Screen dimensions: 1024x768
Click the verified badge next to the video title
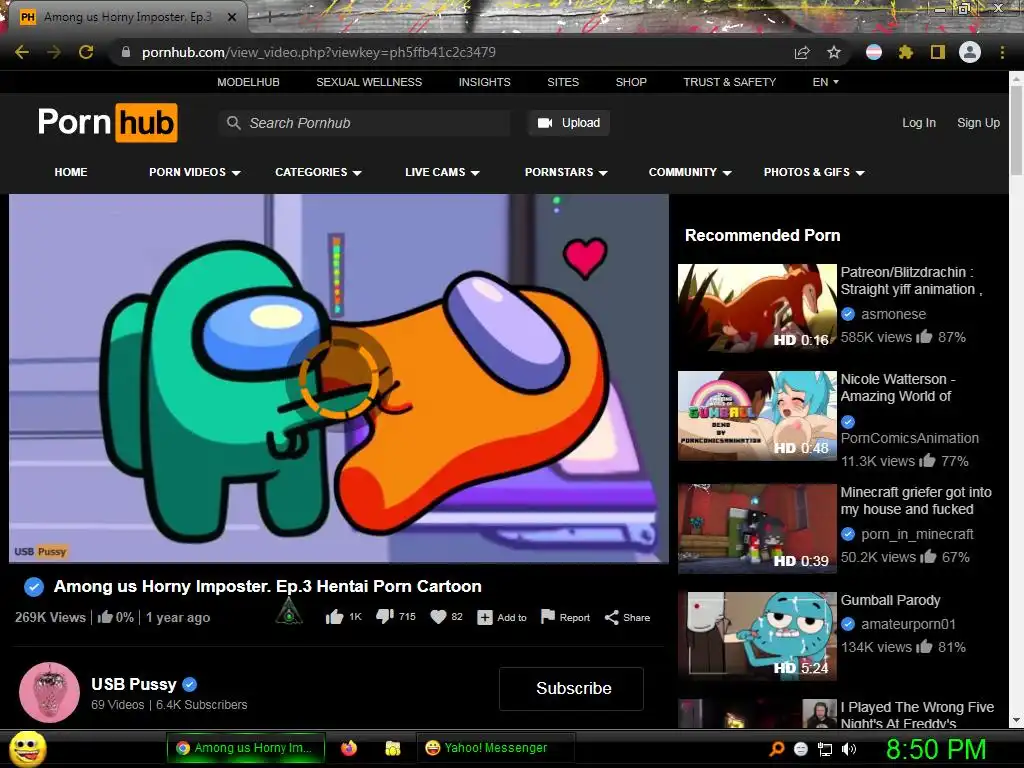[34, 586]
